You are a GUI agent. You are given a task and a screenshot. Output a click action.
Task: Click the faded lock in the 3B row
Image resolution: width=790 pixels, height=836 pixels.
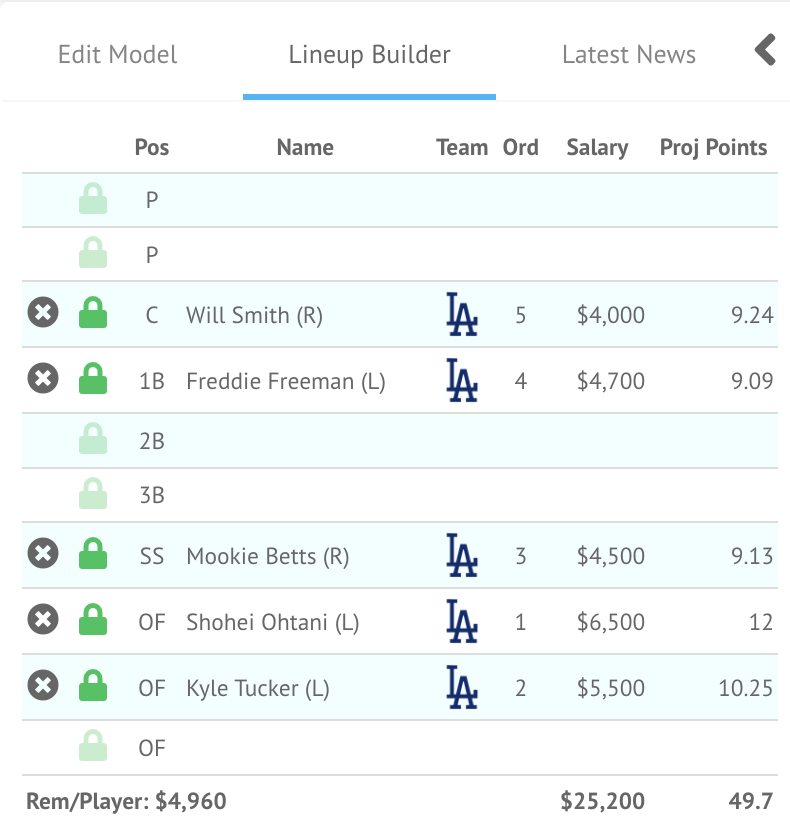tap(93, 494)
